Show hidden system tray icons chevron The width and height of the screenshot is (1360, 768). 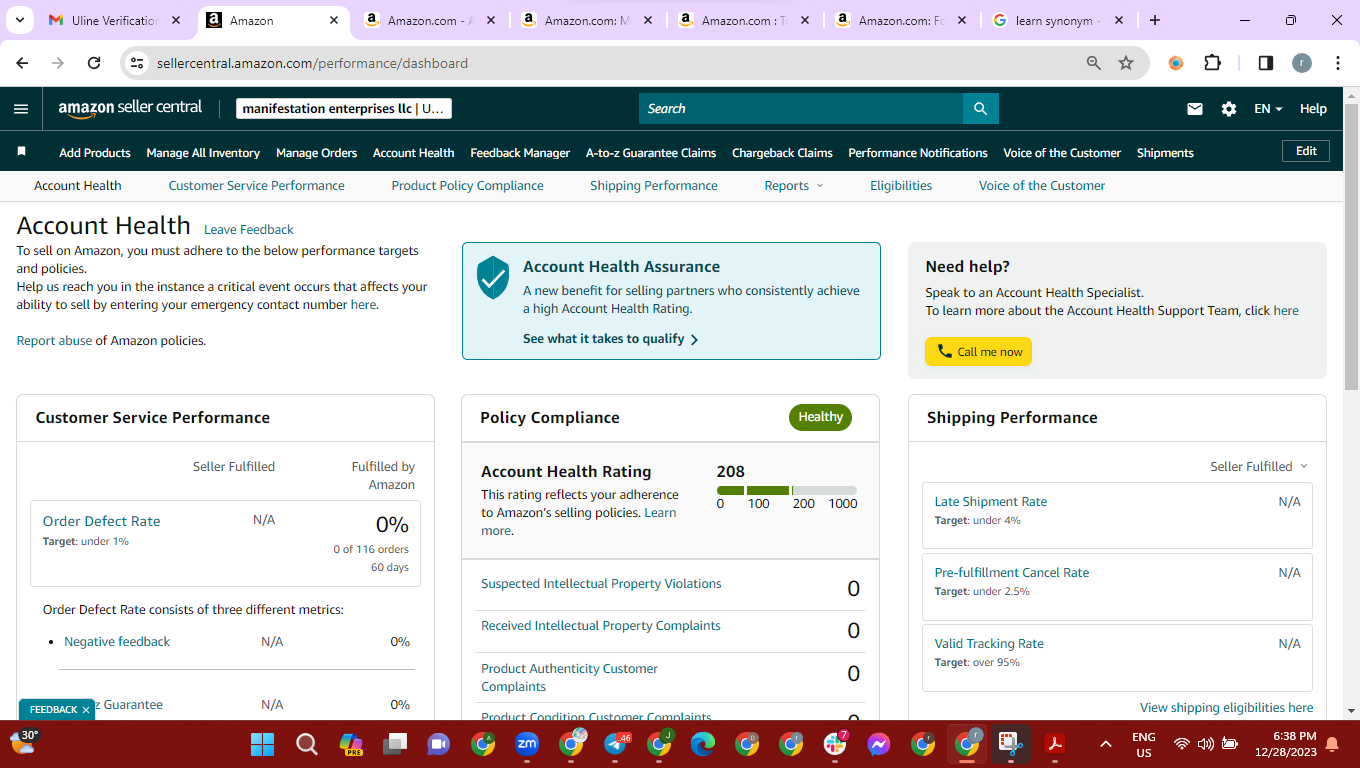pos(1105,744)
